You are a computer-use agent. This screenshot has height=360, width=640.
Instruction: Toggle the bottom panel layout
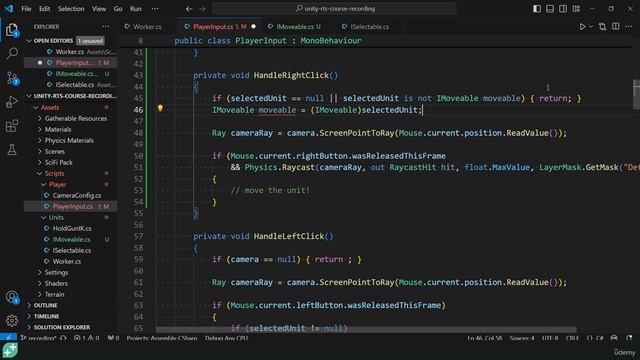[x=550, y=9]
